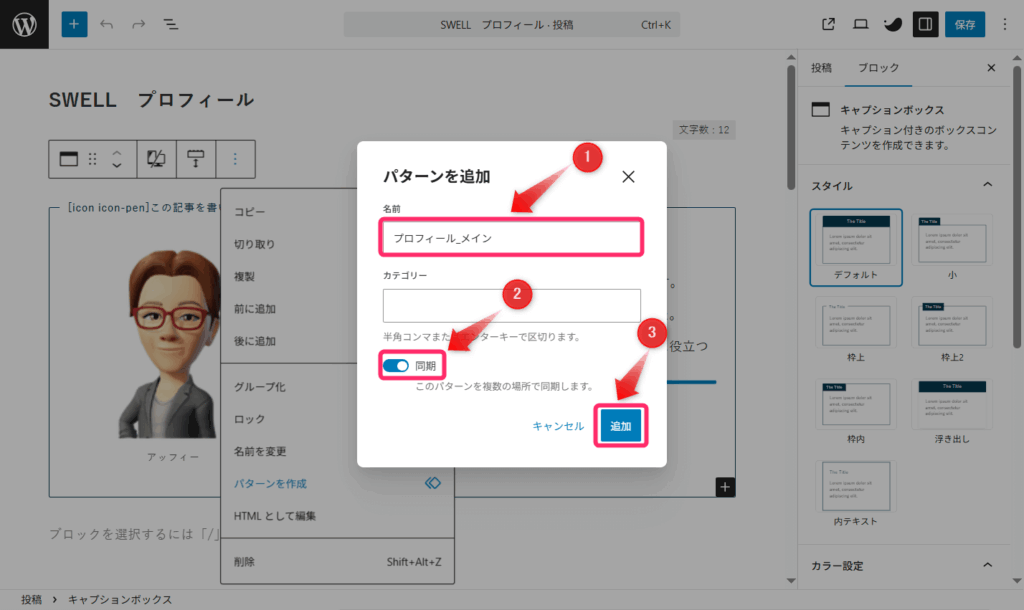Click the 文字数：12 character count badge
The image size is (1024, 610).
[703, 129]
